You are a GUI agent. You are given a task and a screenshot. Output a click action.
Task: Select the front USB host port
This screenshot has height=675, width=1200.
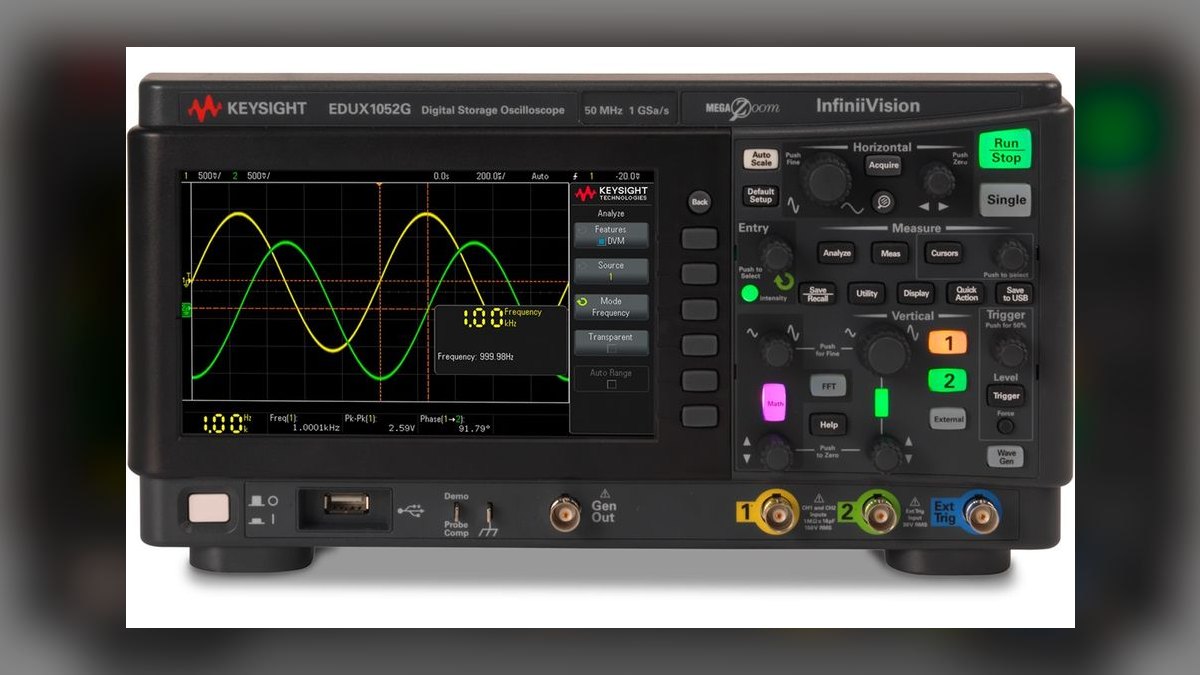tap(345, 503)
